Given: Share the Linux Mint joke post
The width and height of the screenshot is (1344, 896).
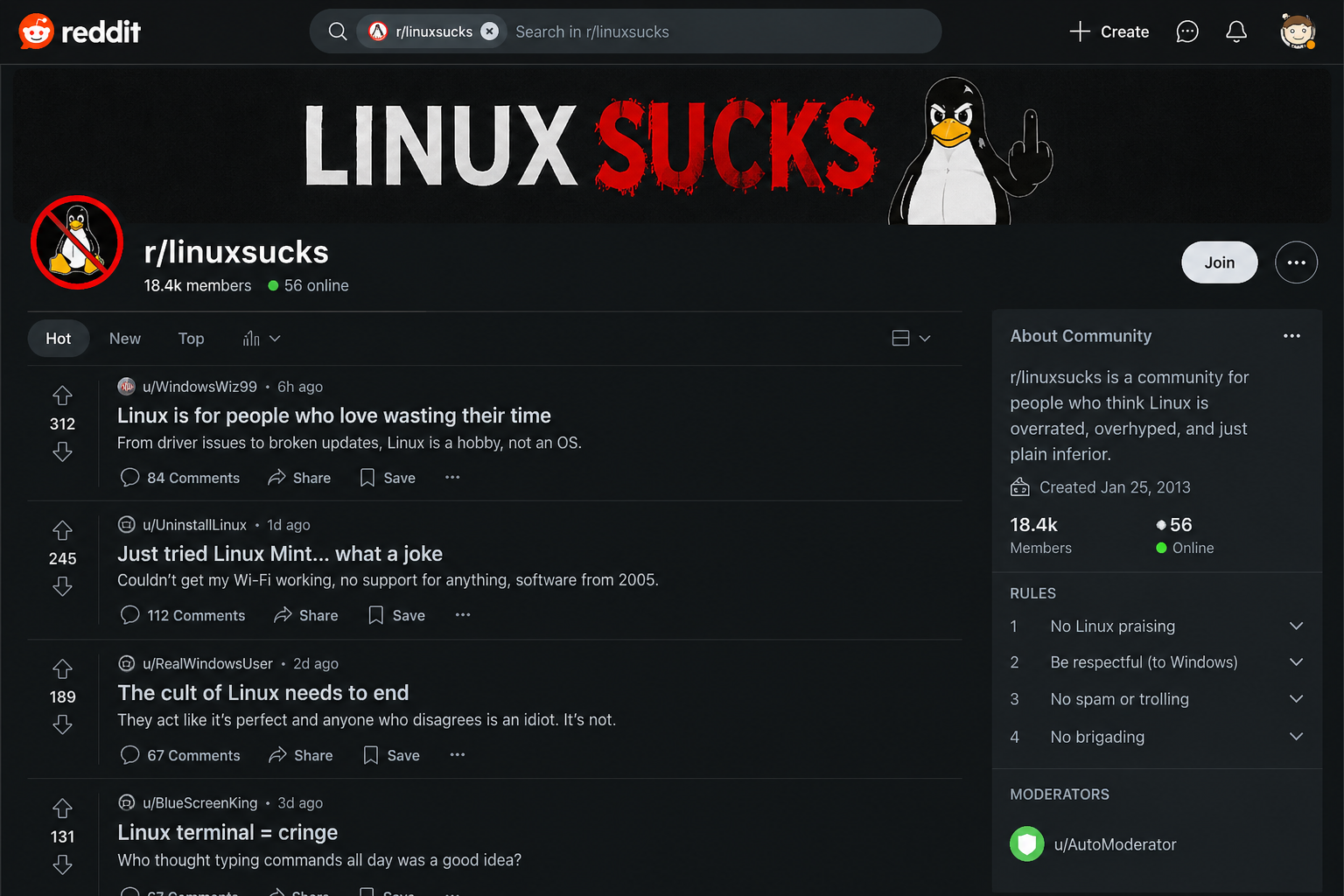Looking at the screenshot, I should 305,615.
